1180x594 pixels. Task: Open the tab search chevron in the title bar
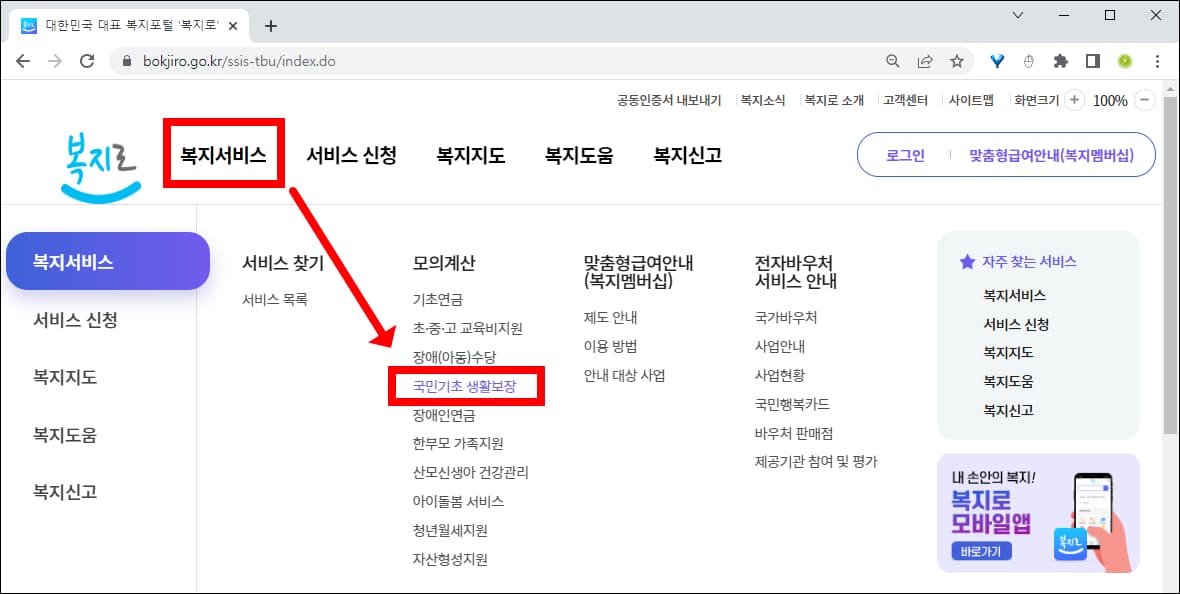point(1017,15)
